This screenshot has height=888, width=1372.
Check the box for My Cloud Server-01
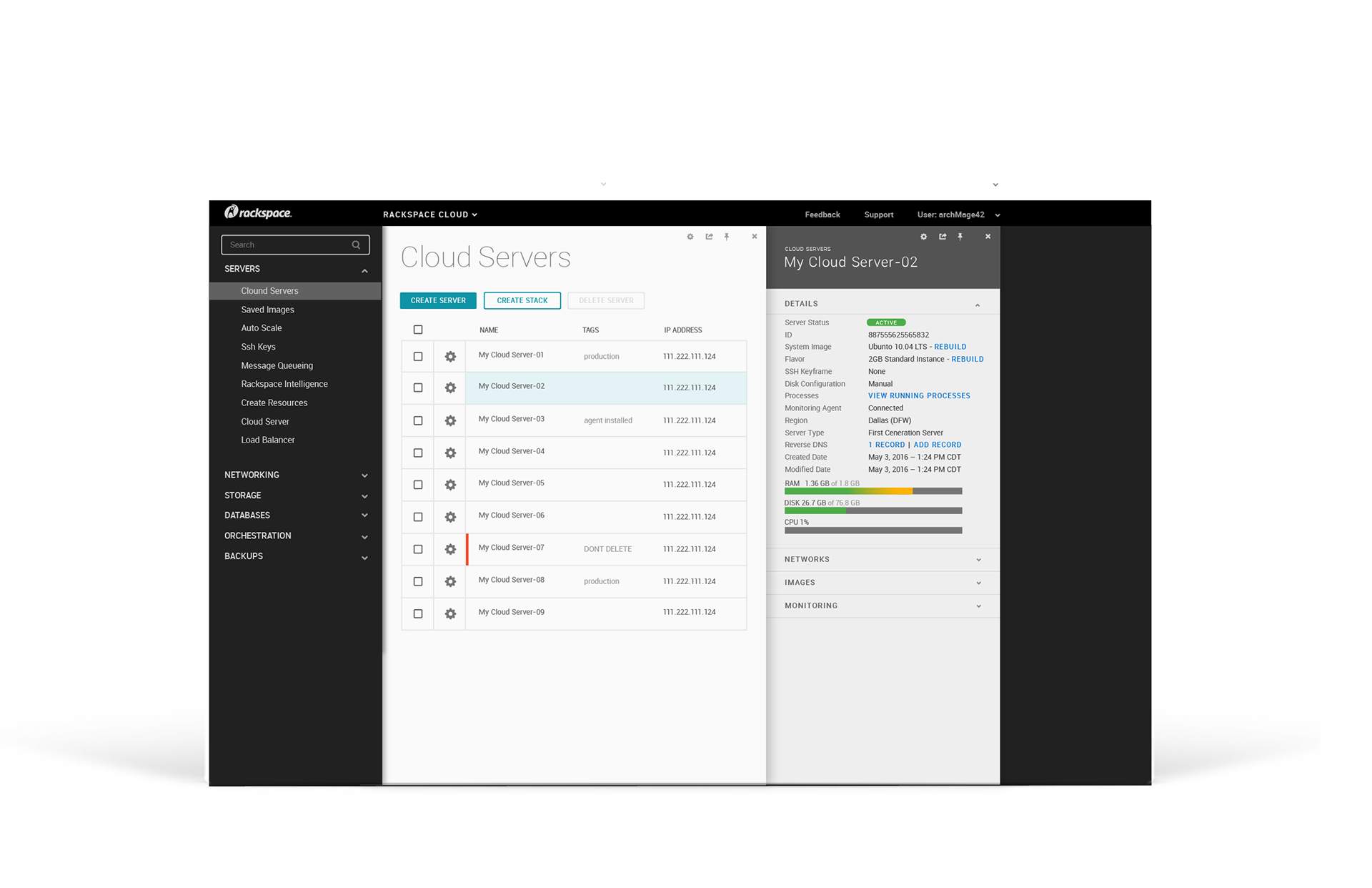coord(418,356)
